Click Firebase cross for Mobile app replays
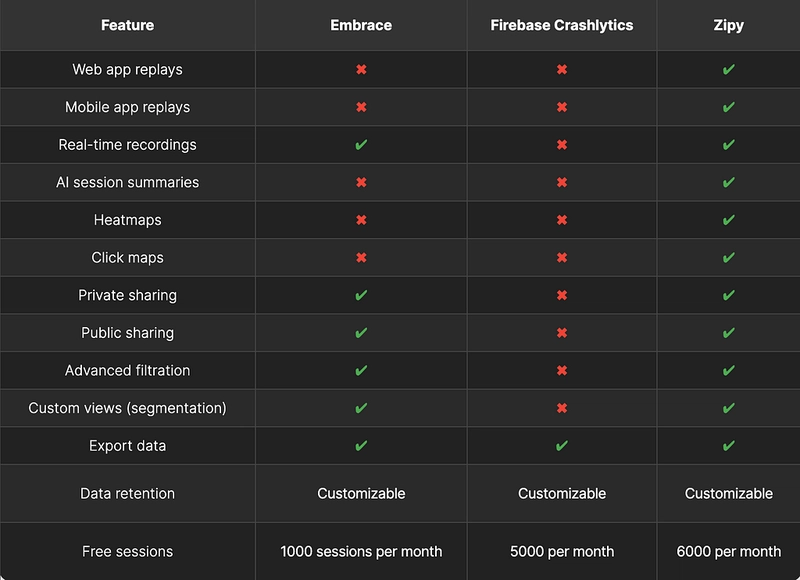The width and height of the screenshot is (800, 580). tap(562, 107)
